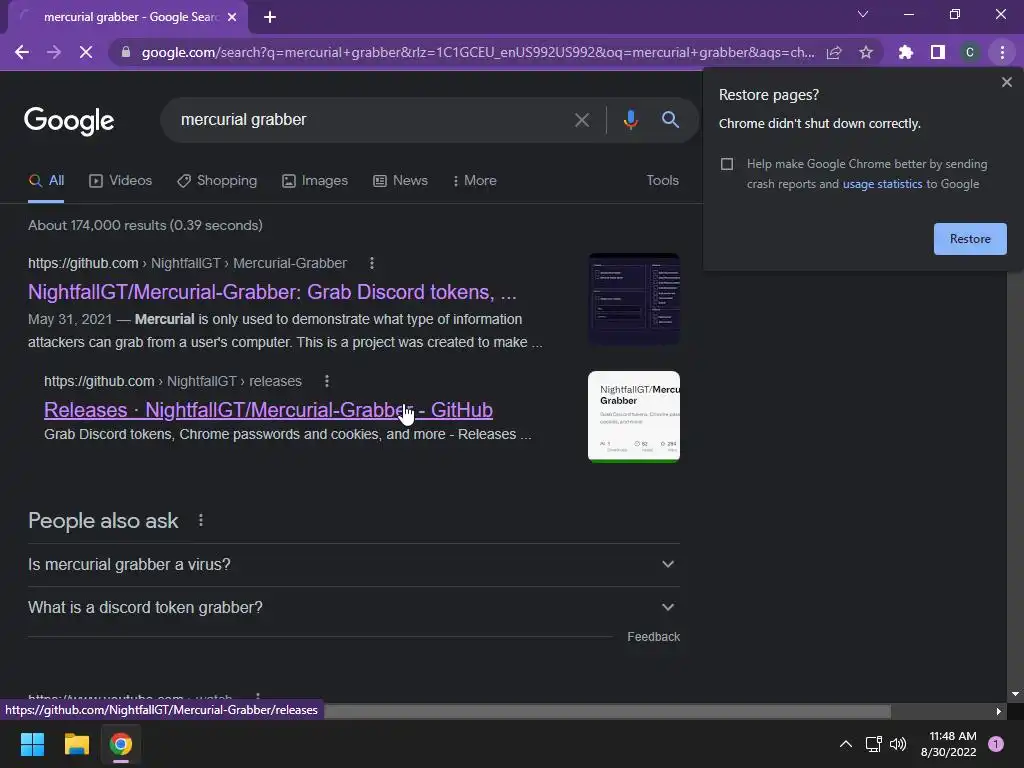Open Releases NightfallGT/Mercurial-Grabber GitHub link
The width and height of the screenshot is (1024, 768).
point(268,410)
